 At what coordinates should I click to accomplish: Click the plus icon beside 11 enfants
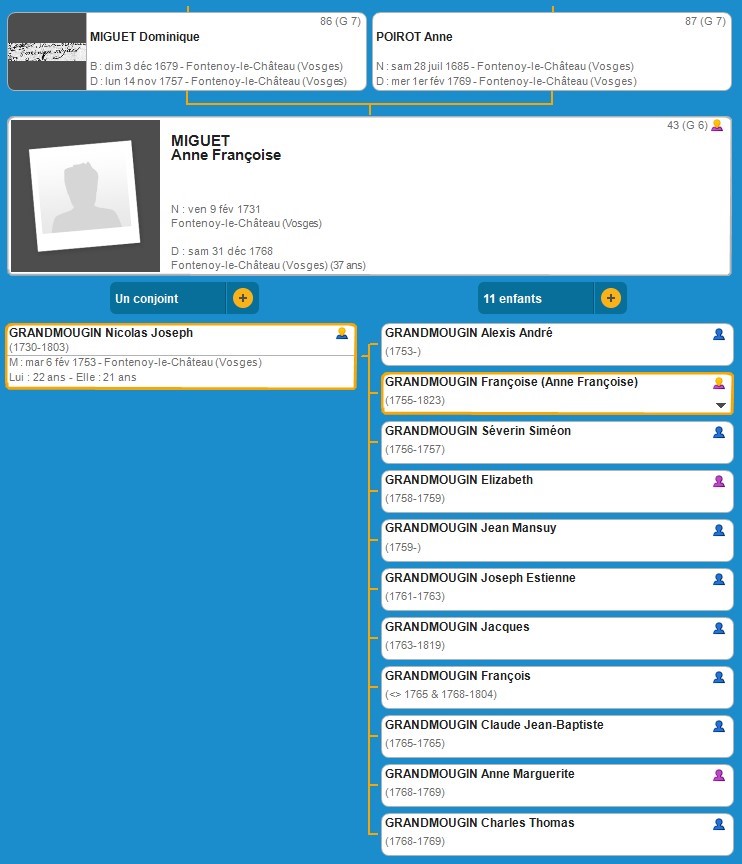tap(610, 298)
